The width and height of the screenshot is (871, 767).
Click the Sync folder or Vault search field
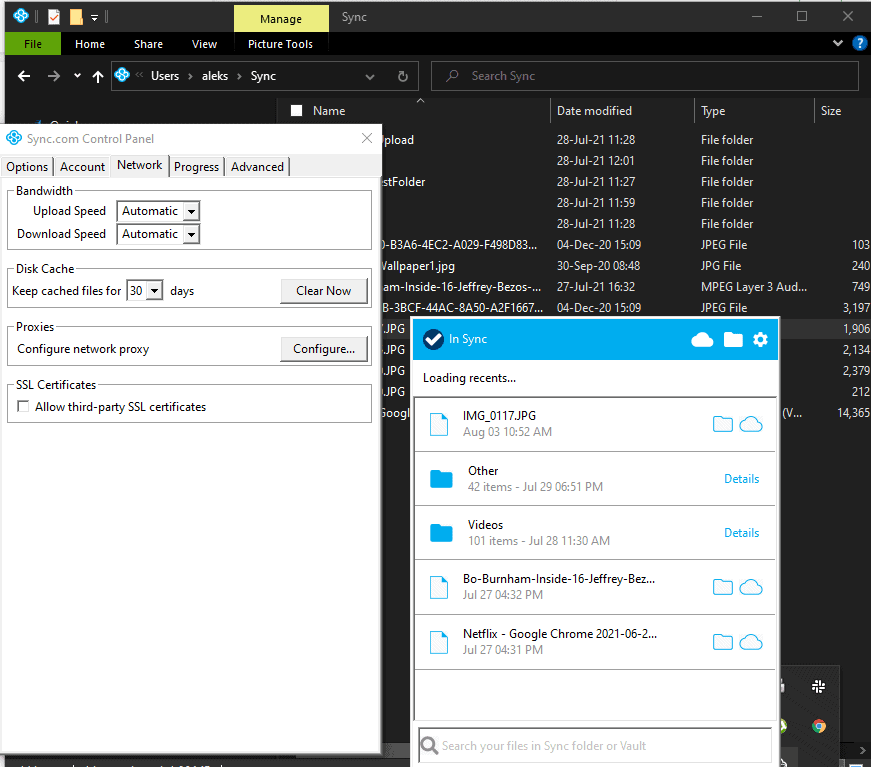(x=595, y=745)
